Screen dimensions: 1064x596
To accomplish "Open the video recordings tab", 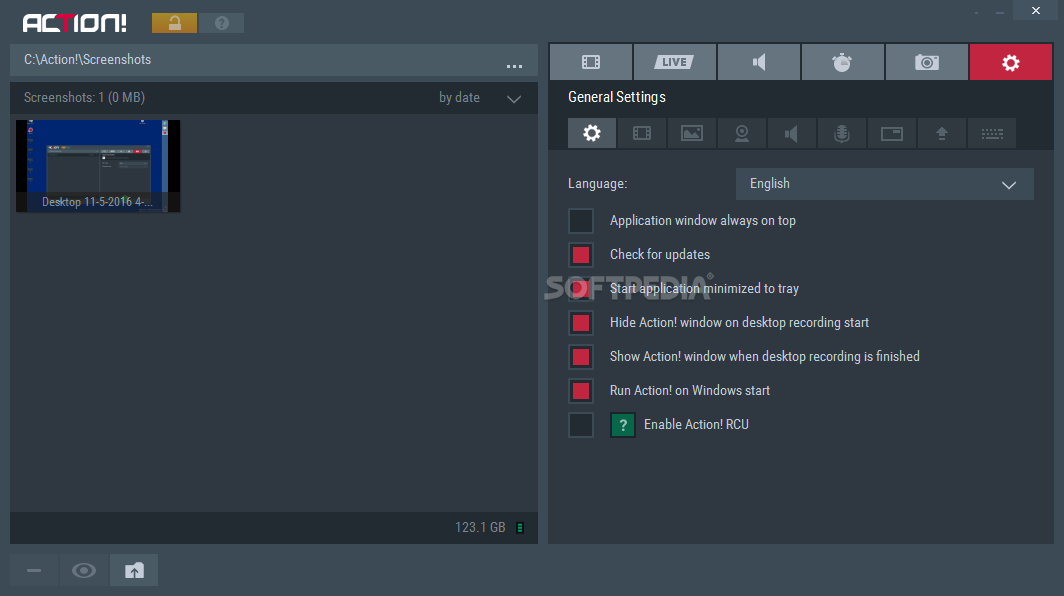I will coord(591,62).
